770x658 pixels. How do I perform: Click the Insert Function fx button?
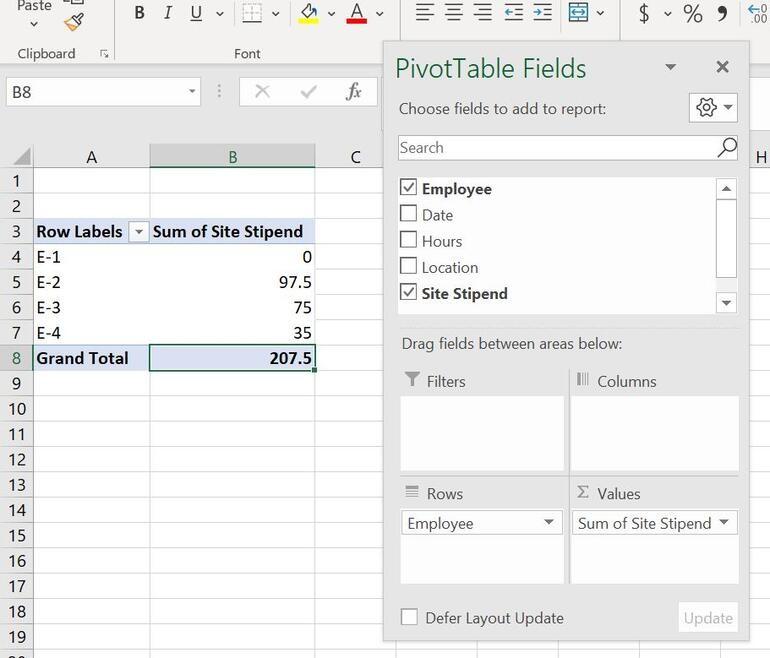point(353,92)
